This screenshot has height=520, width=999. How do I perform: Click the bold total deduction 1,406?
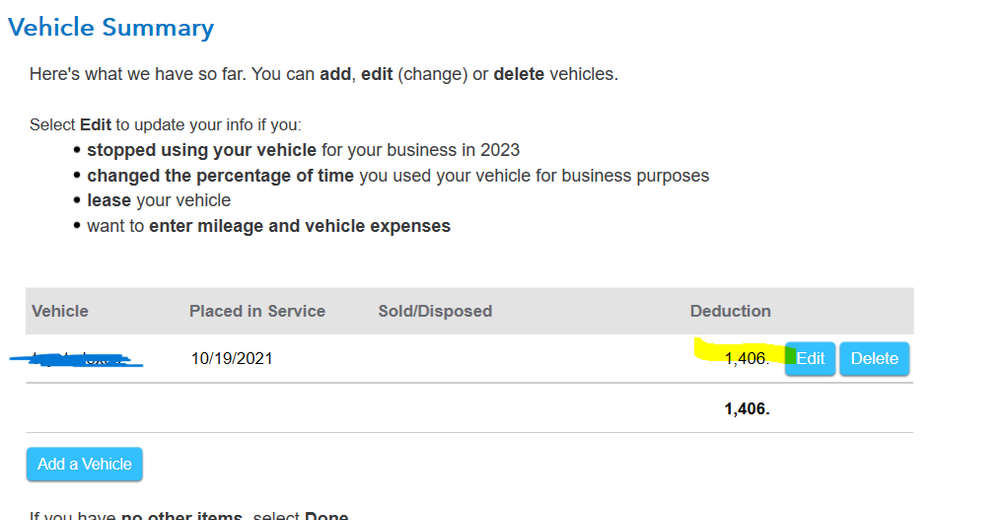coord(747,409)
